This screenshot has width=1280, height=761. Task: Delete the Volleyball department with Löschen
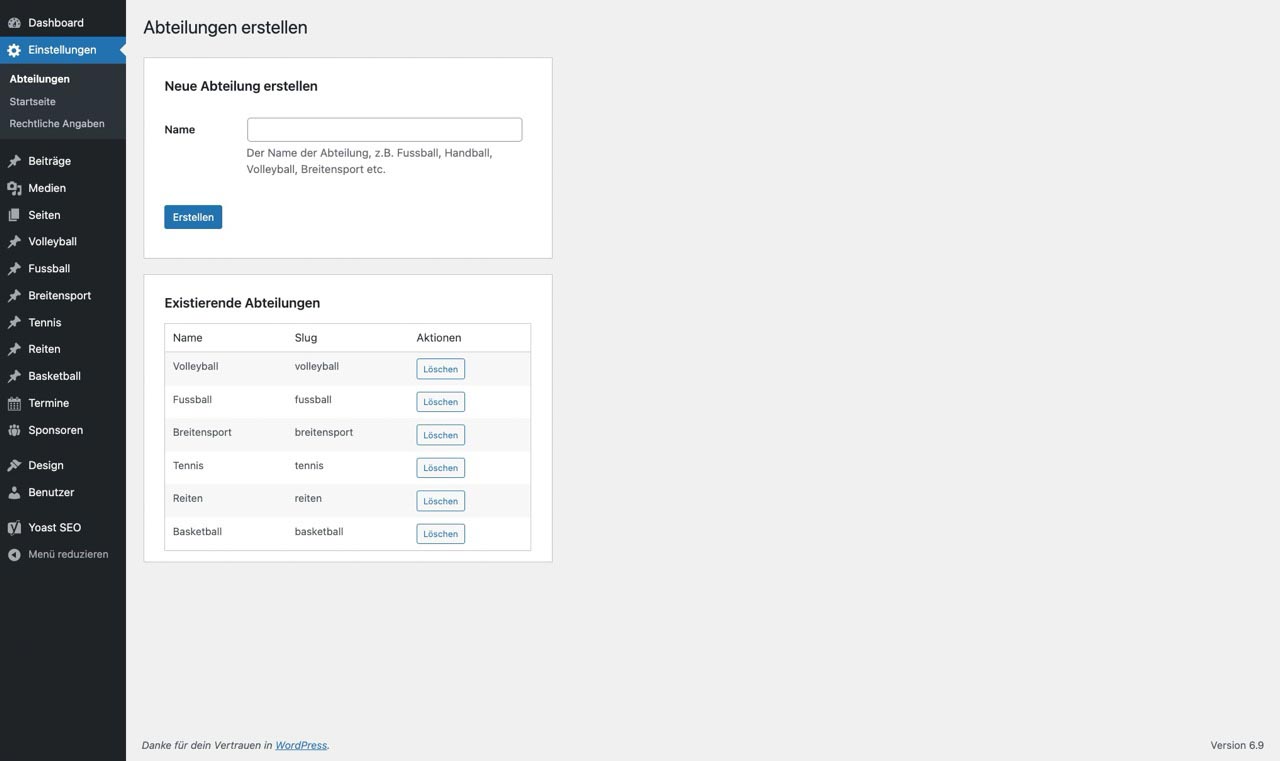[x=440, y=369]
